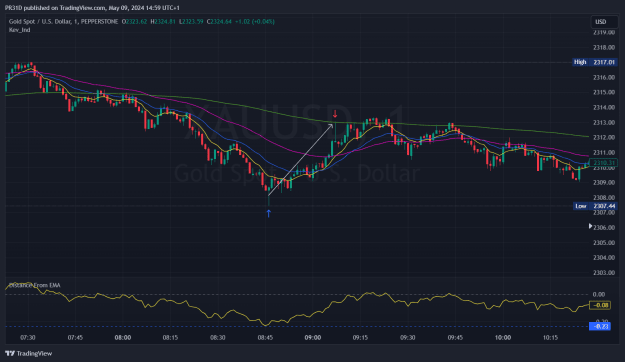This screenshot has width=625, height=362.
Task: Click the Low 2307.44 price label
Action: [x=595, y=206]
